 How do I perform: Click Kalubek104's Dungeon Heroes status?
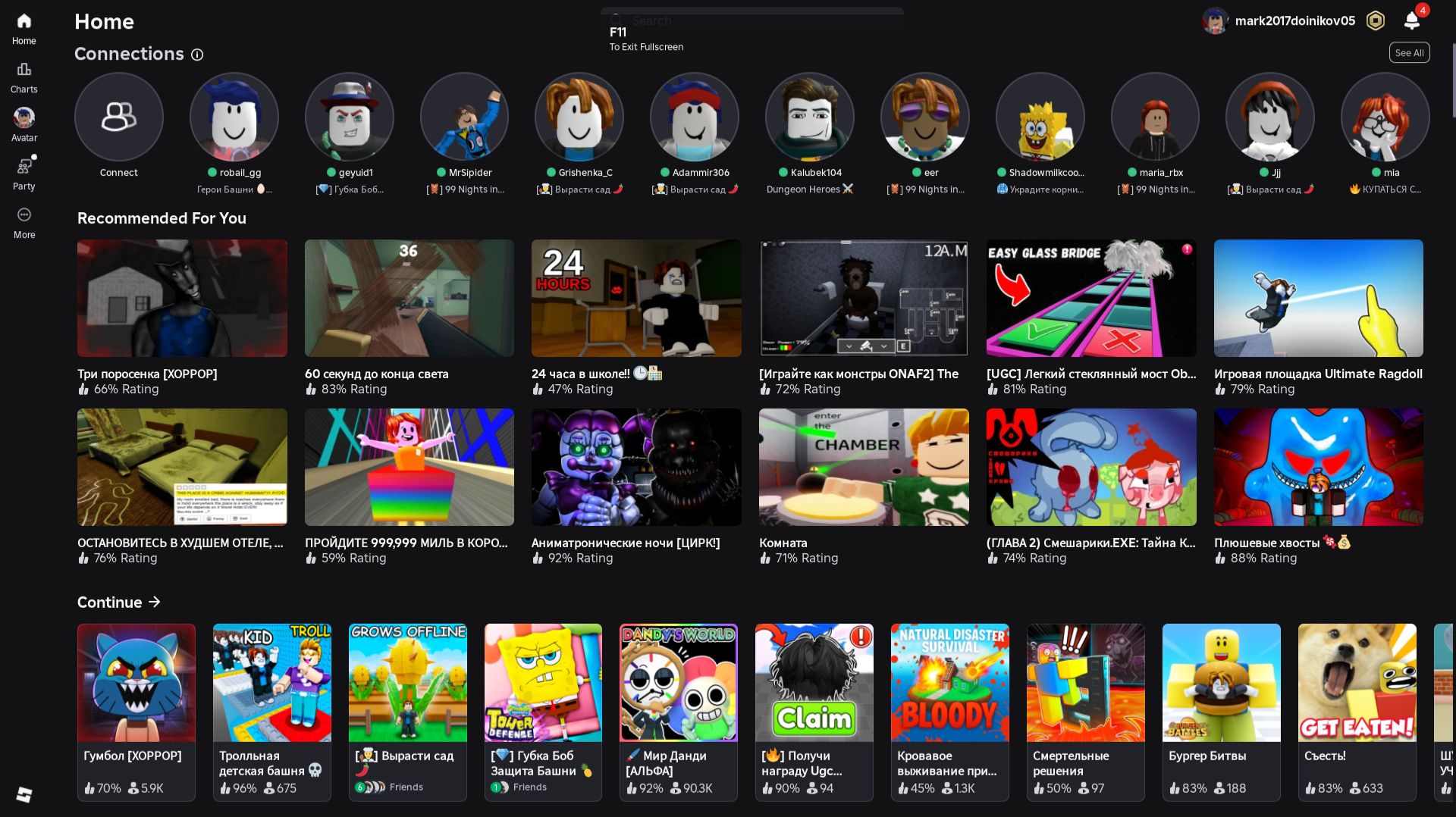pos(810,189)
